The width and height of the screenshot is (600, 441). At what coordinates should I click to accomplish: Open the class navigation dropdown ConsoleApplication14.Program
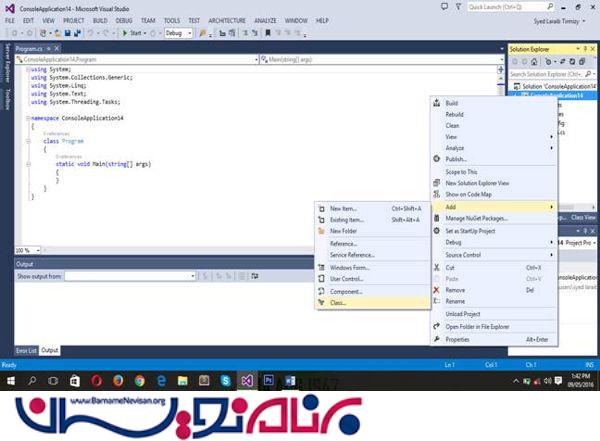137,59
